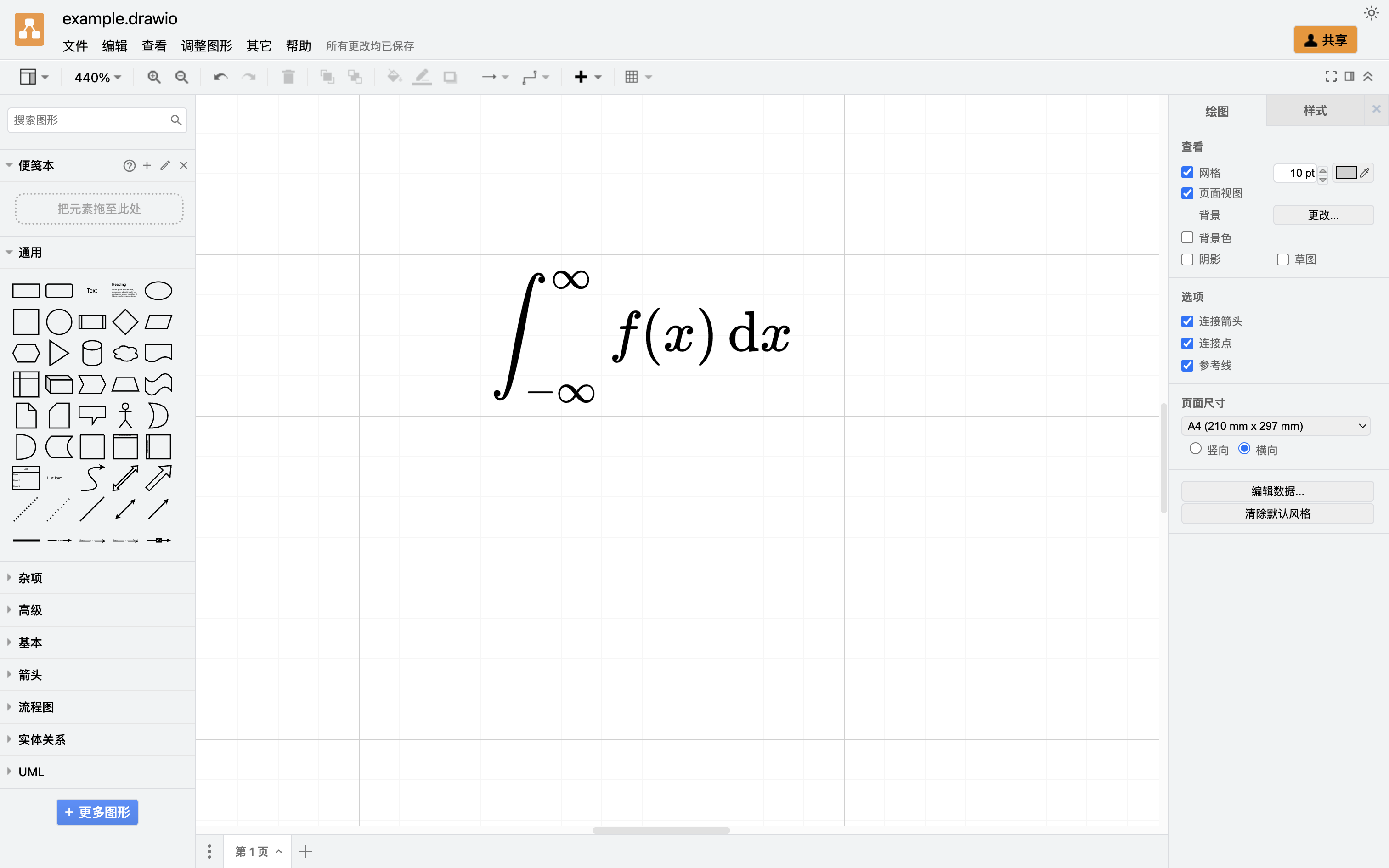Click the undo arrow icon
1389x868 pixels.
tap(220, 77)
